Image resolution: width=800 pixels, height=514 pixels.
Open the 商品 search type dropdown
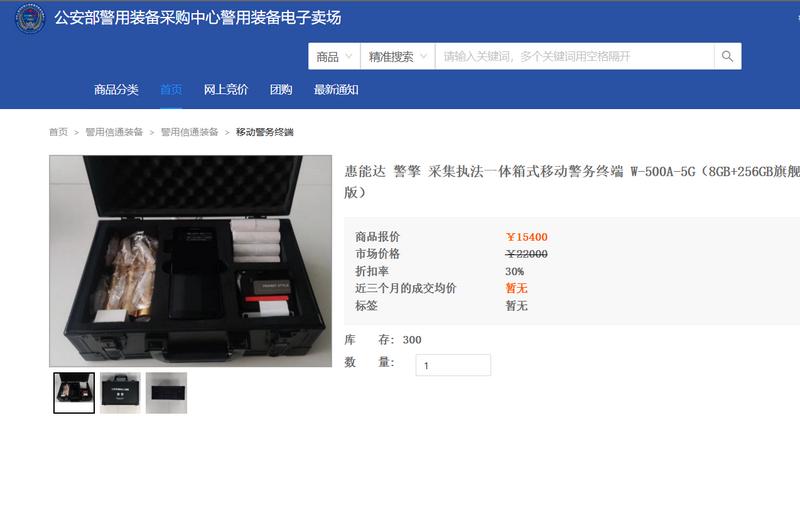click(334, 56)
